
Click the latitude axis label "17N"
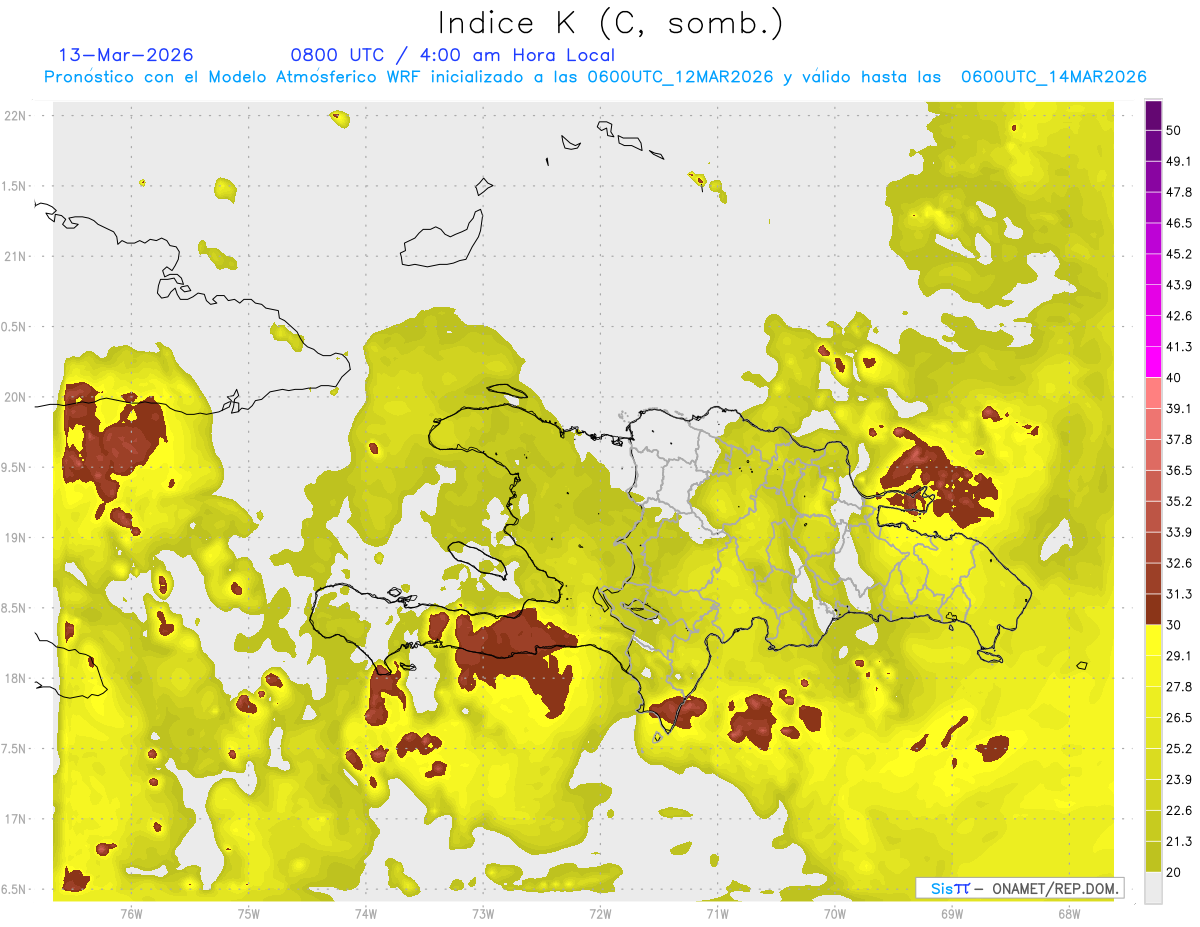coord(16,819)
